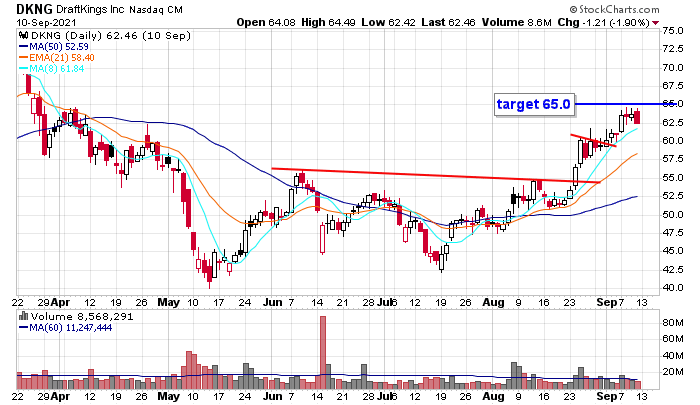Click the 47.5 price axis label

673,233
